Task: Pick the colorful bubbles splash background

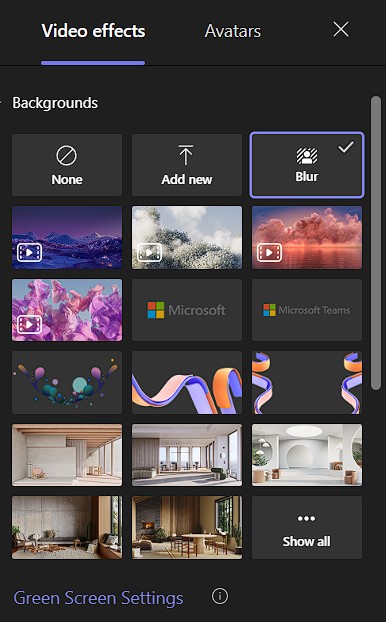Action: [x=67, y=383]
